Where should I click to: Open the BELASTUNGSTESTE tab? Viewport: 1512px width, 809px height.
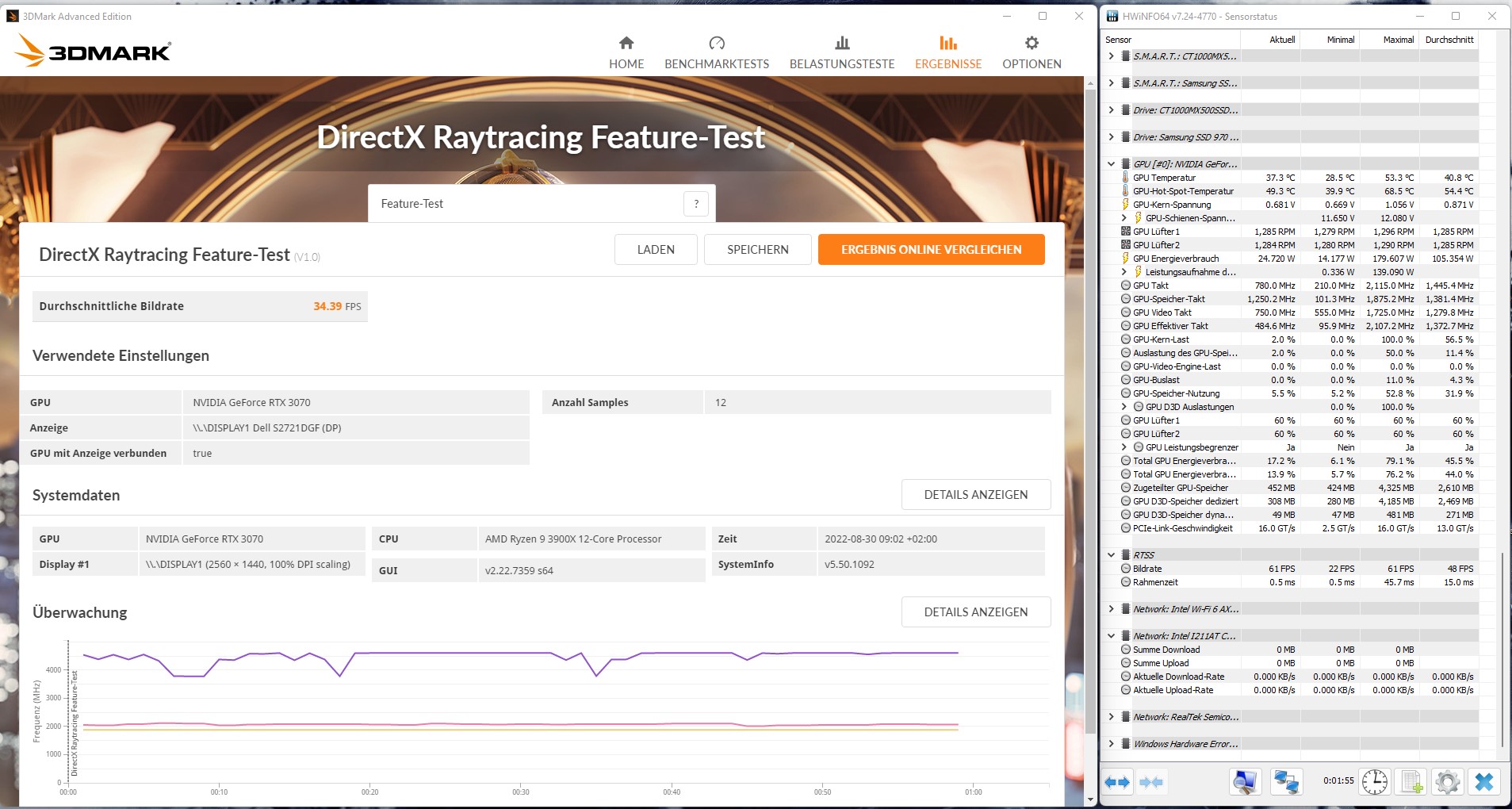point(842,52)
